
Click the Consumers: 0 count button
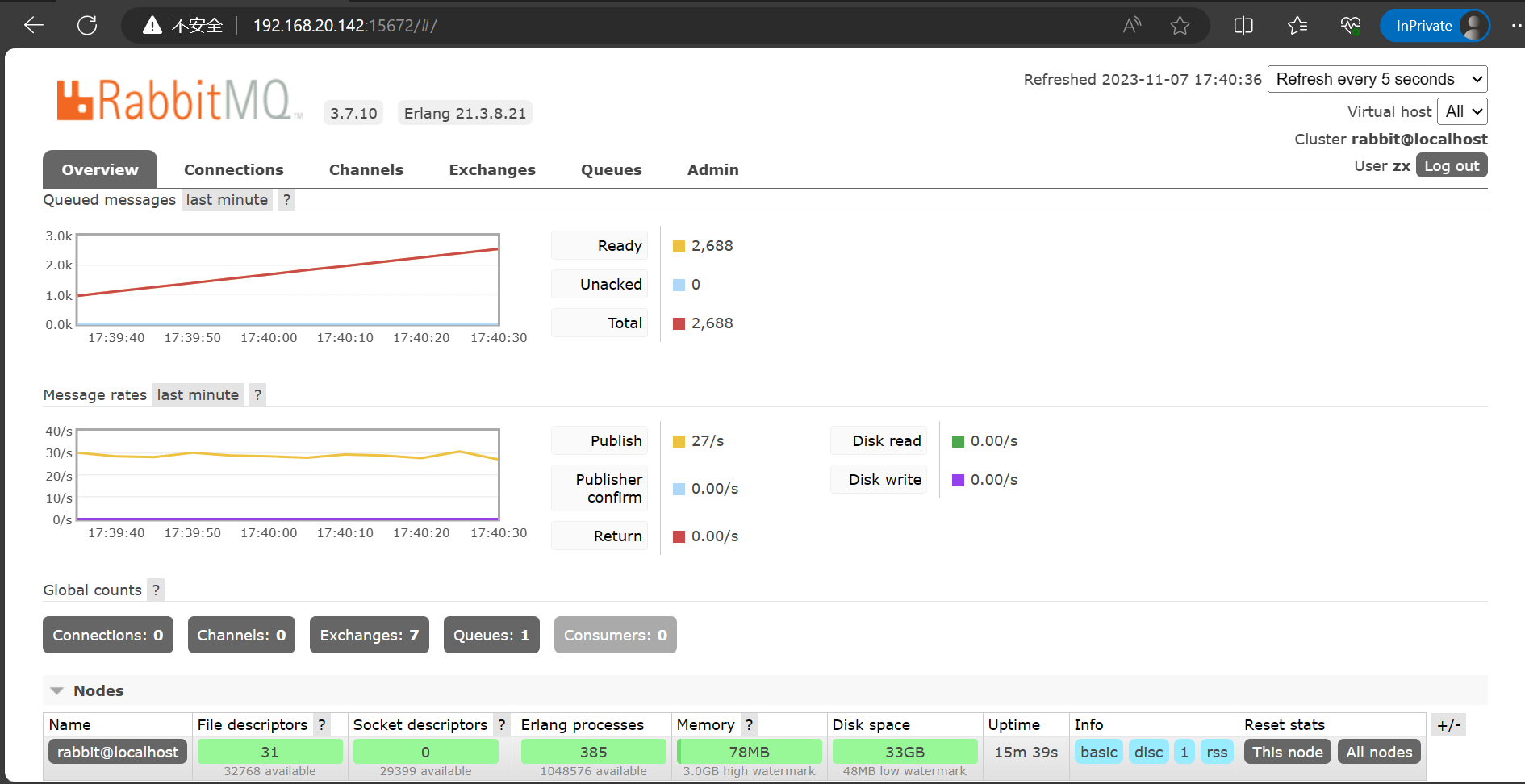(x=616, y=635)
